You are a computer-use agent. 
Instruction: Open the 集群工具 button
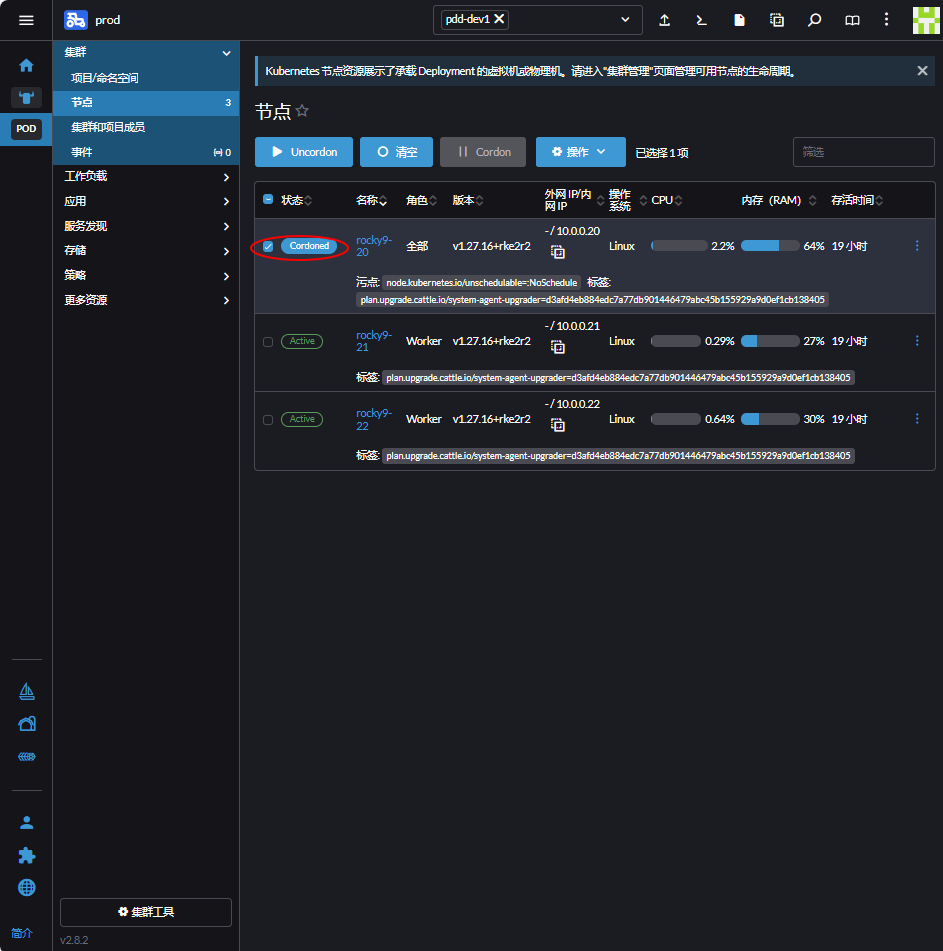click(146, 912)
